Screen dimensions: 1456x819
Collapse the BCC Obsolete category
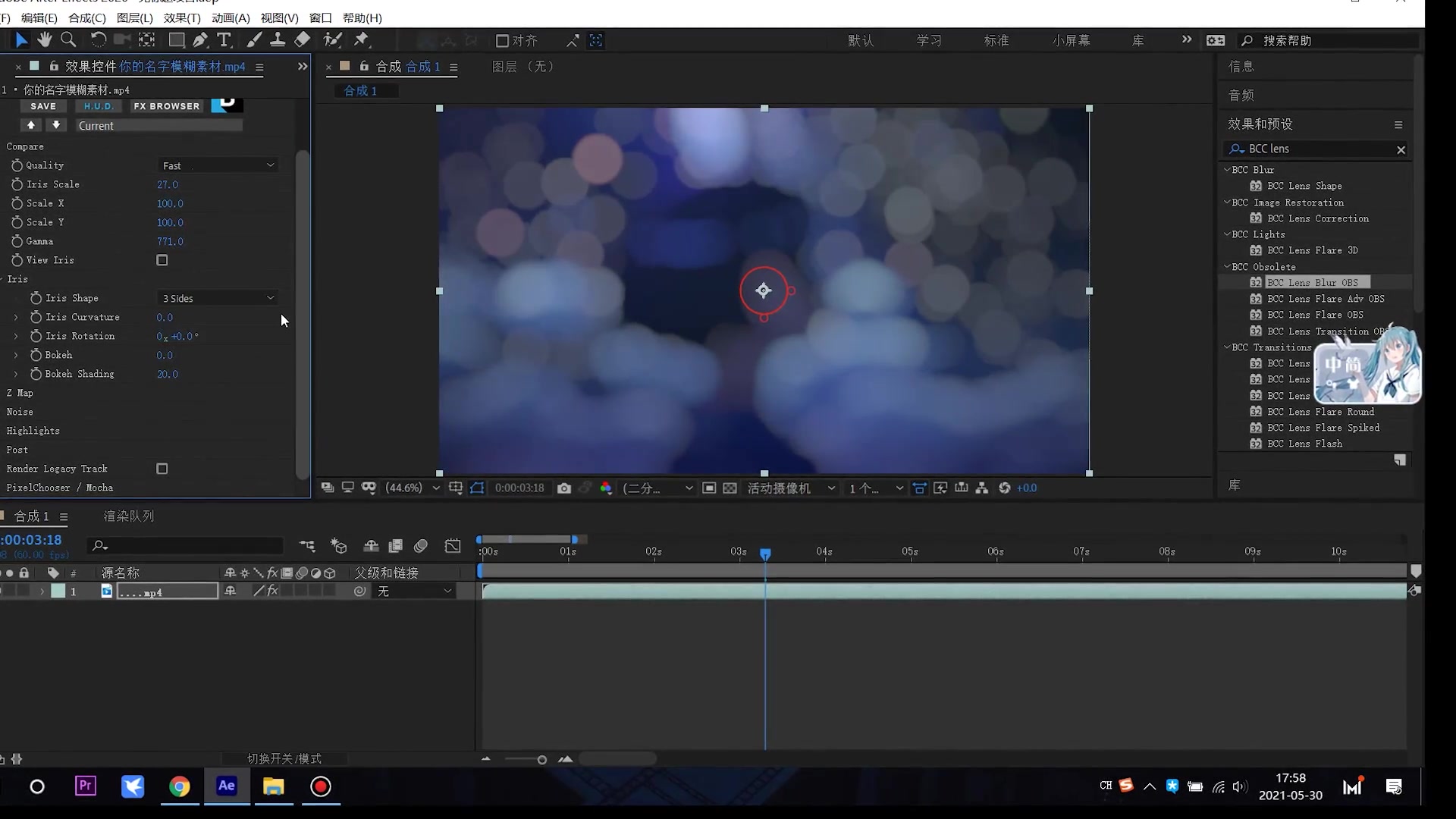click(1227, 267)
